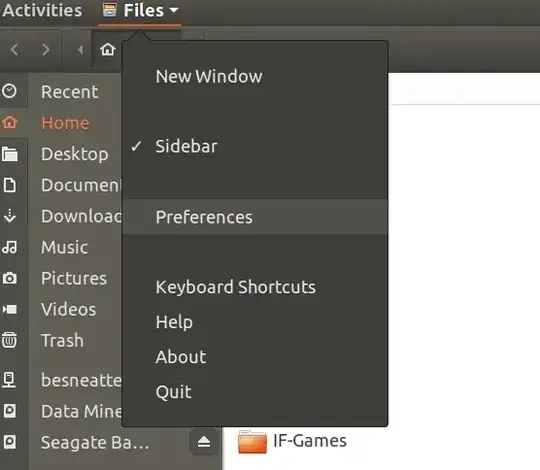540x470 pixels.
Task: Click the Trash bin icon in sidebar
Action: point(9,340)
